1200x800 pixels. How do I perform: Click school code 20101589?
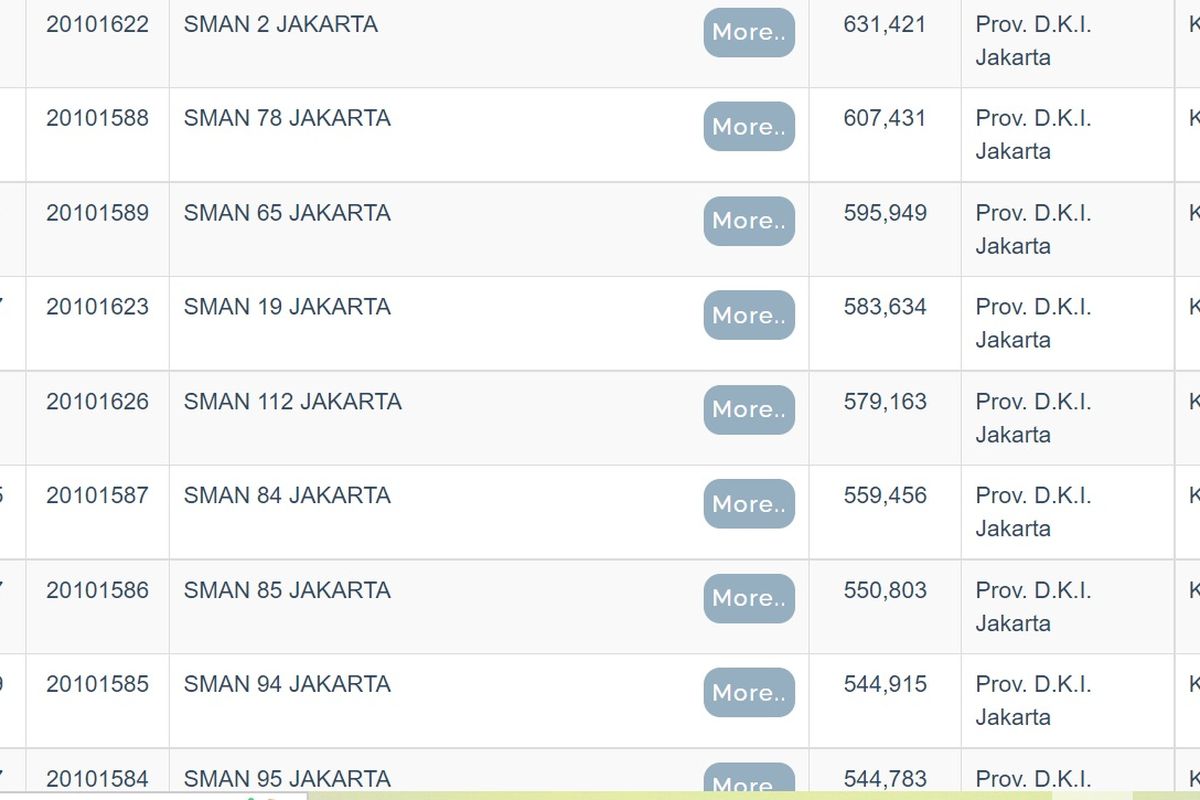point(97,213)
